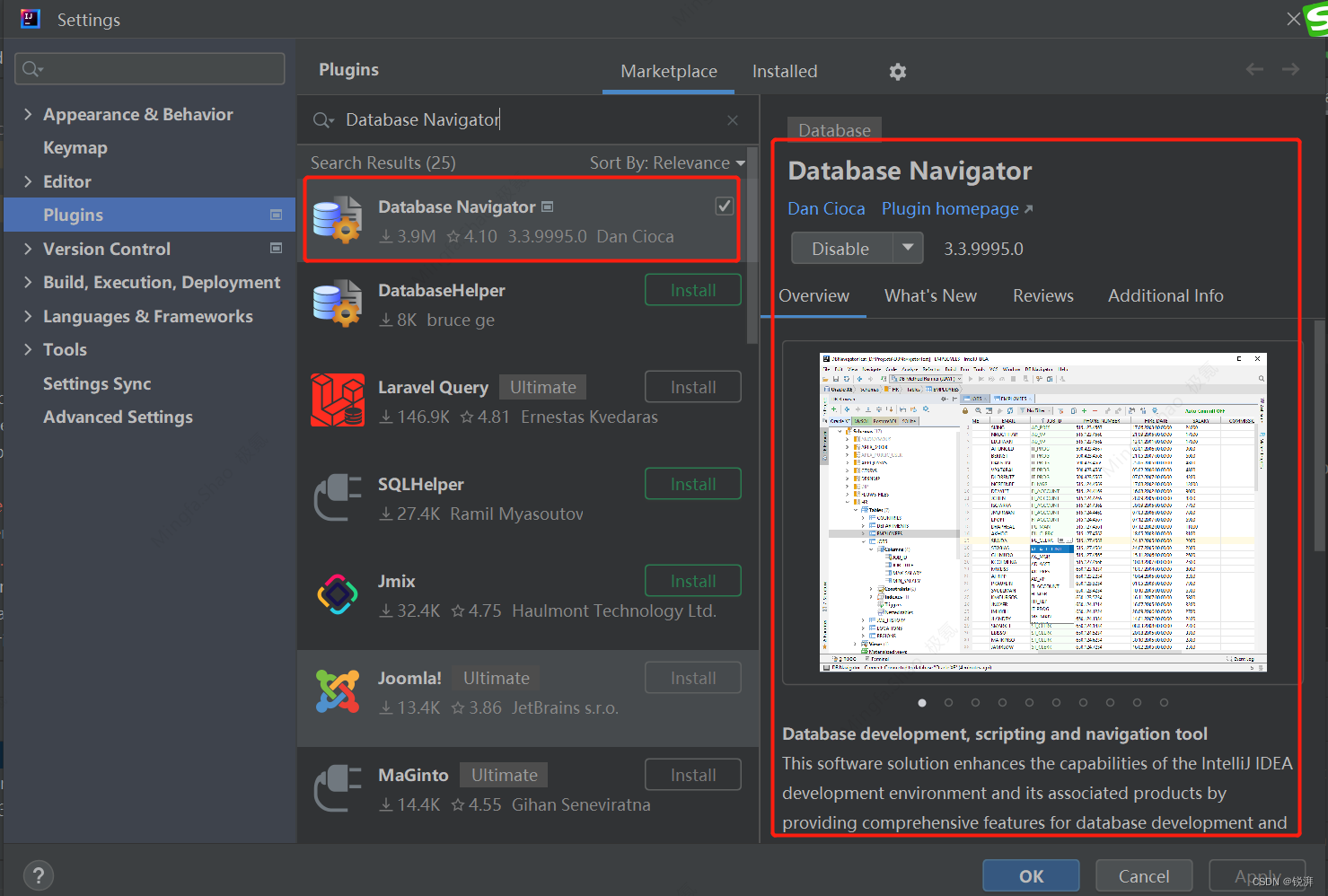Click the plugin screenshot preview image
This screenshot has width=1328, height=896.
[x=1043, y=512]
